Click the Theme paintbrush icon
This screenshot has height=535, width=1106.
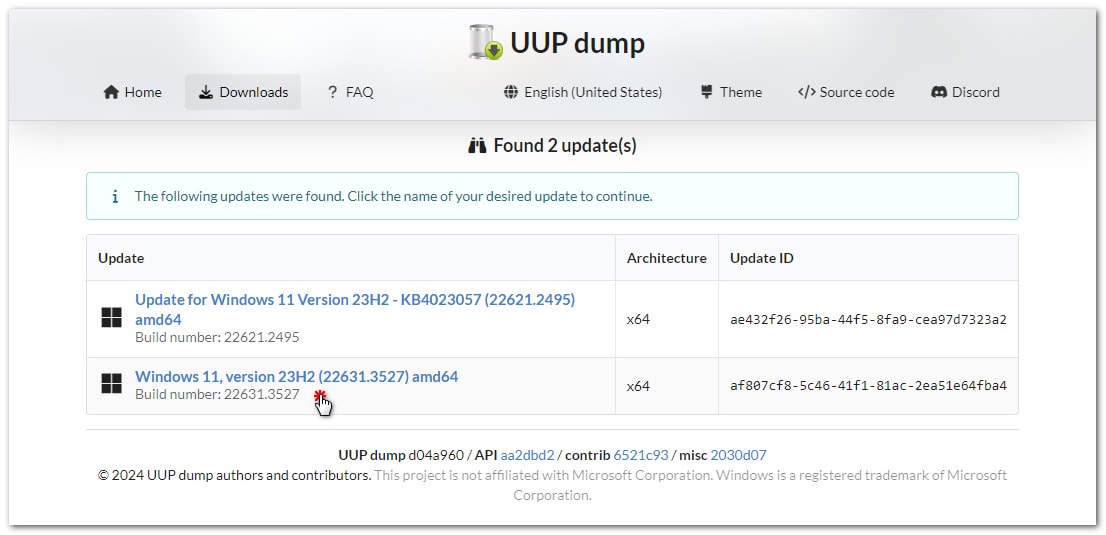click(706, 92)
